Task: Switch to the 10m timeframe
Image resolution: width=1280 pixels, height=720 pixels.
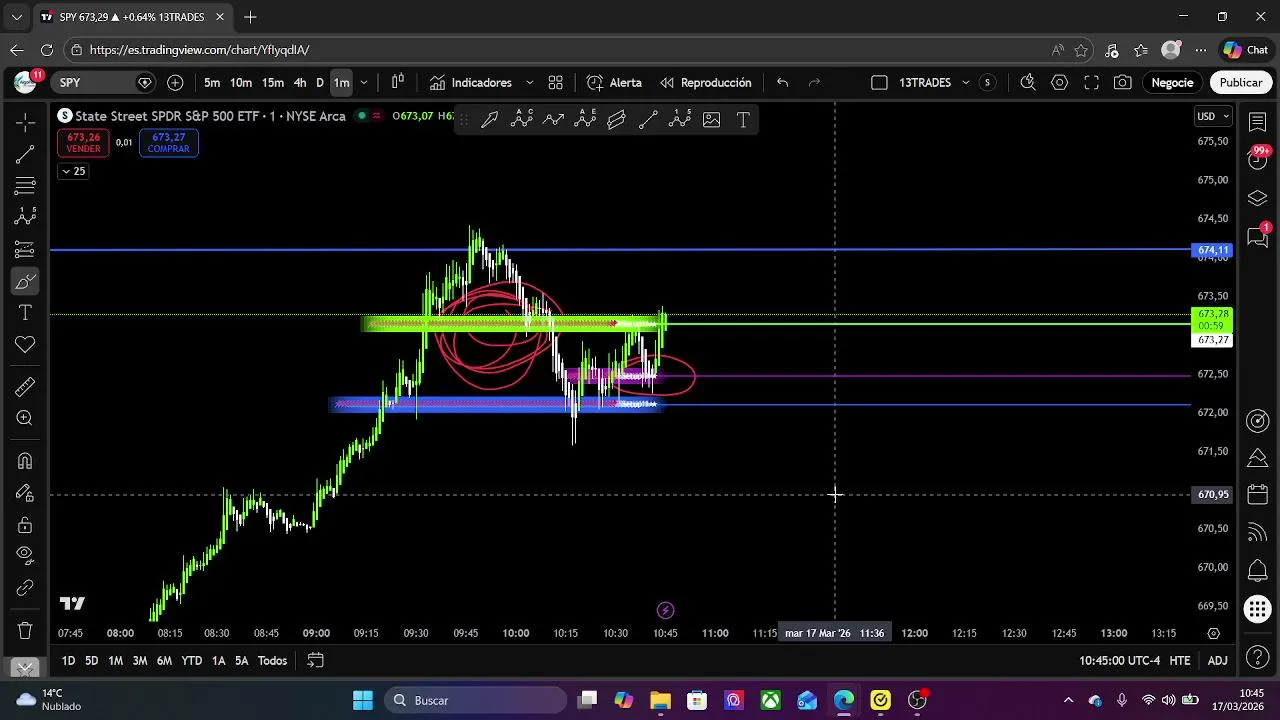Action: tap(241, 83)
